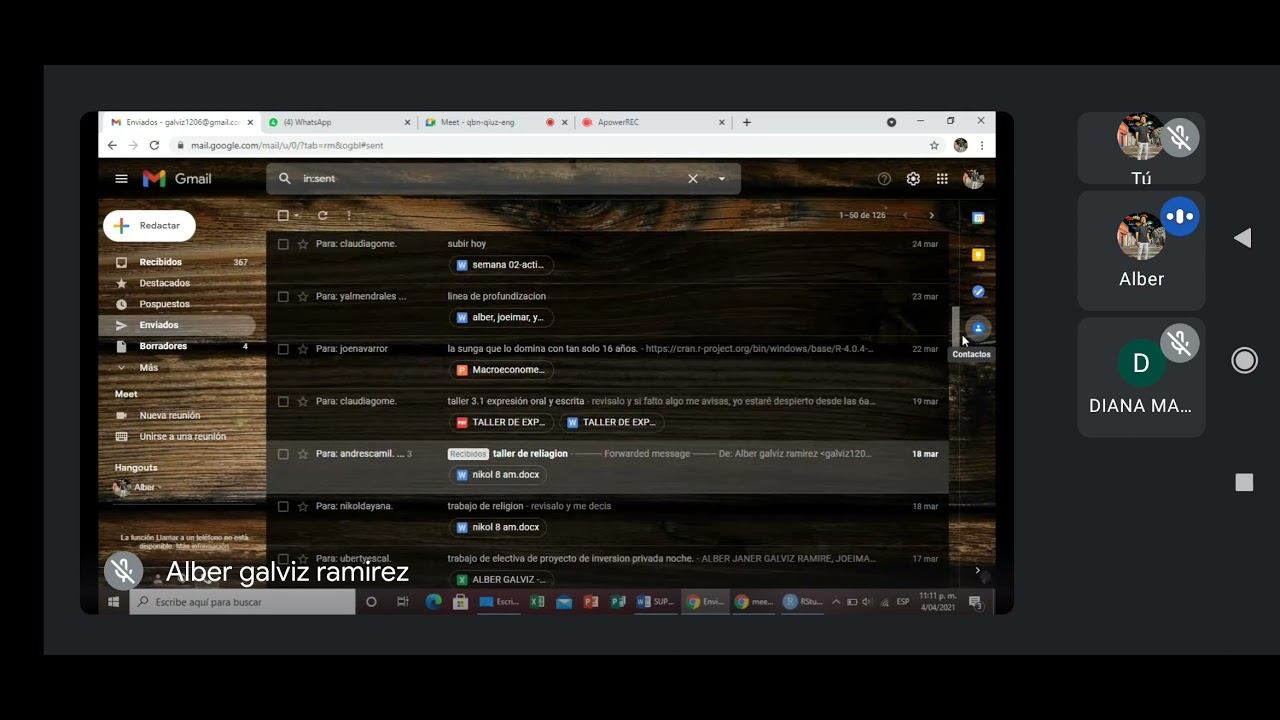Open Microsoft Edge from the taskbar

[433, 602]
